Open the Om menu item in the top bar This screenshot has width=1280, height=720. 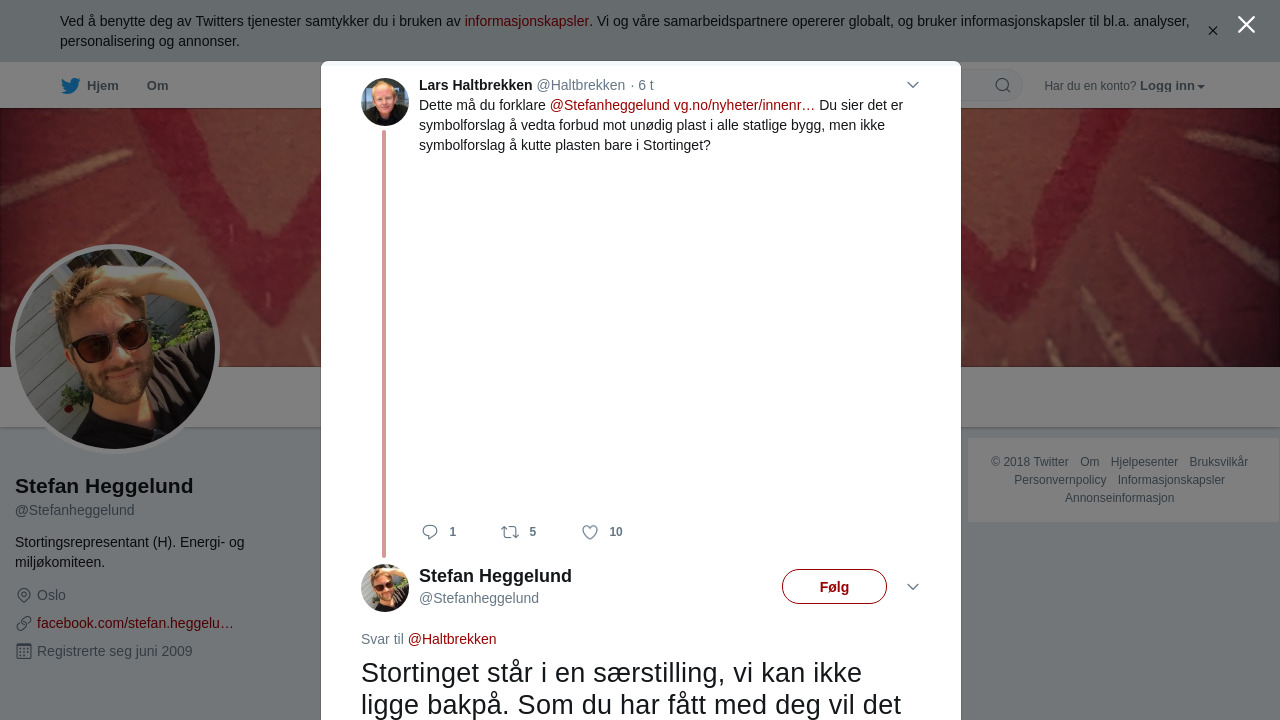(x=158, y=86)
